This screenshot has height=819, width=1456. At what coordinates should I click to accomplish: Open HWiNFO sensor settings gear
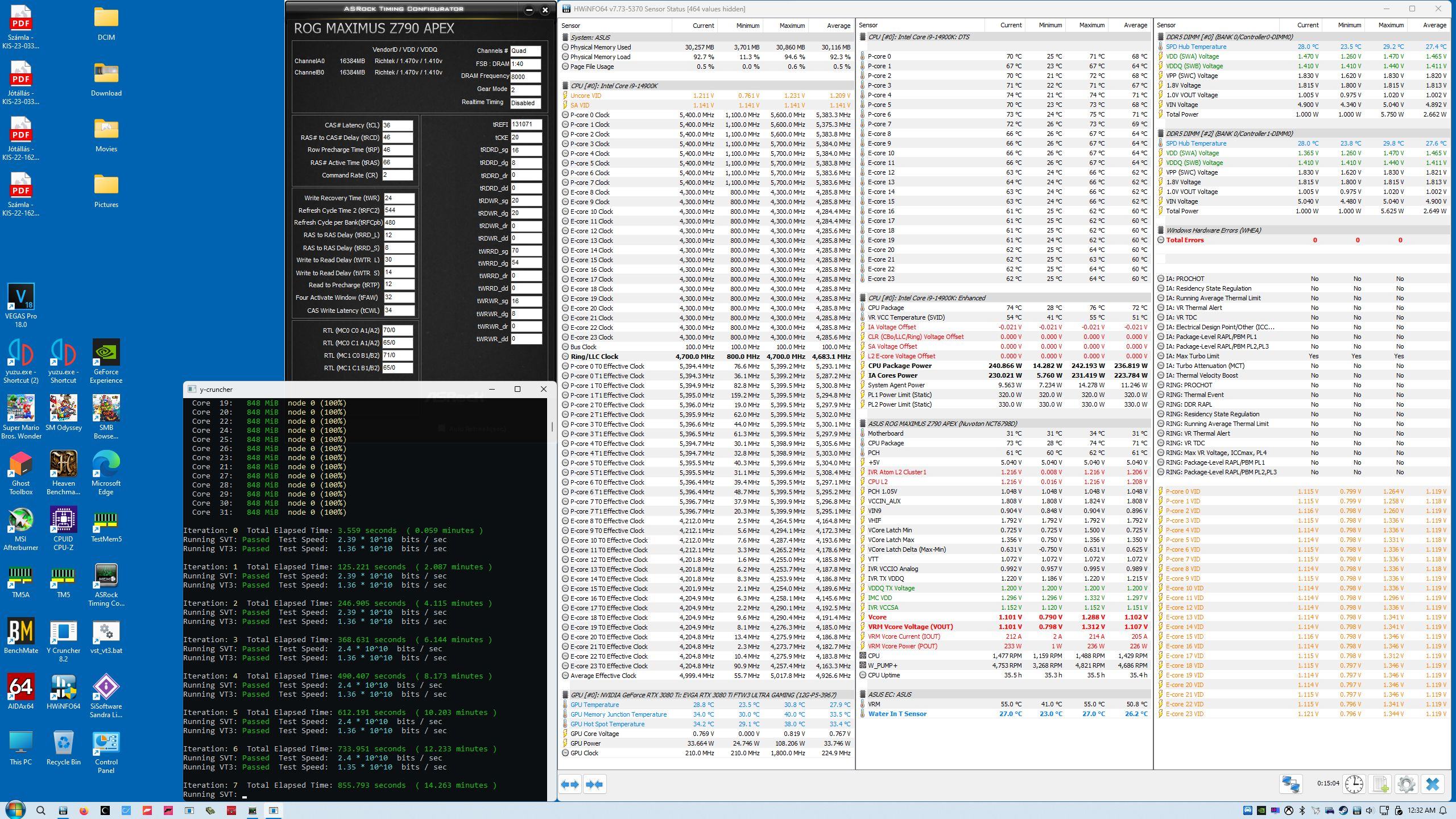point(1406,784)
